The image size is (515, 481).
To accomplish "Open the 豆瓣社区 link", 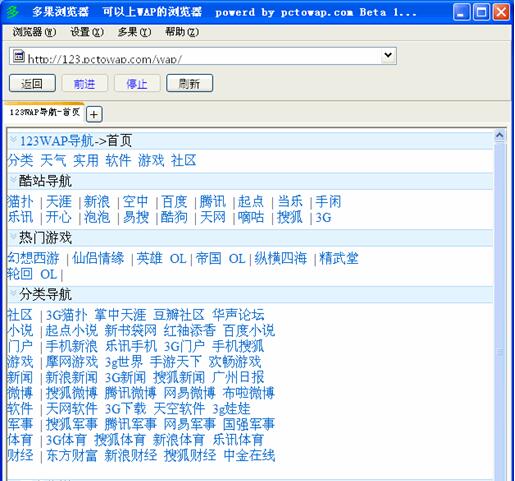I will click(x=179, y=315).
